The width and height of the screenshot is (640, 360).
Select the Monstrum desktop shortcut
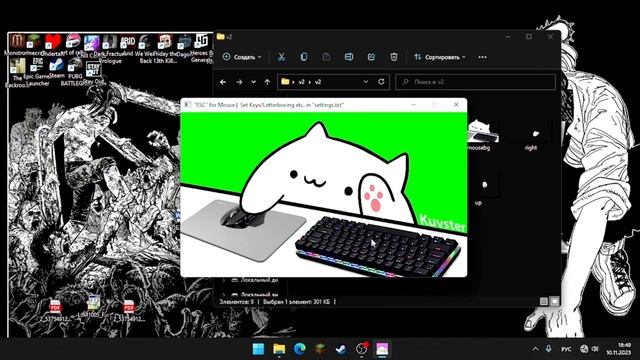[x=17, y=45]
